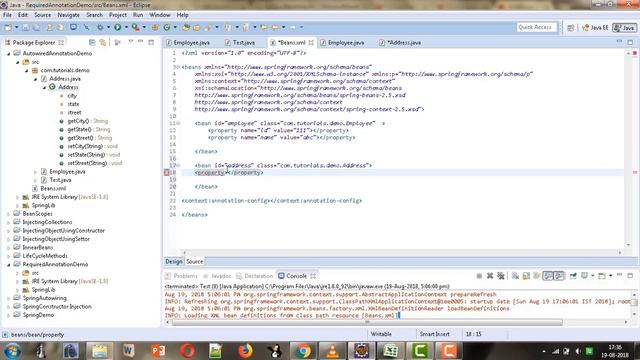The image size is (640, 360).
Task: Open the Debug button dropdown arrow
Action: pyautogui.click(x=108, y=27)
